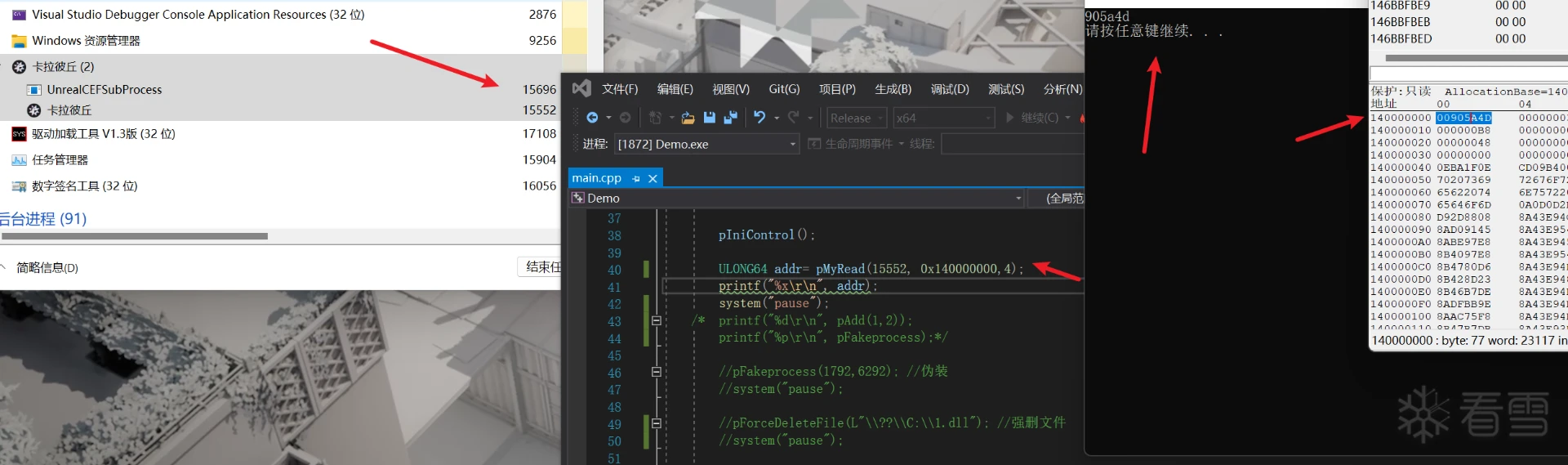
Task: Click PID 17108 of 驱动加载工具
Action: 539,134
